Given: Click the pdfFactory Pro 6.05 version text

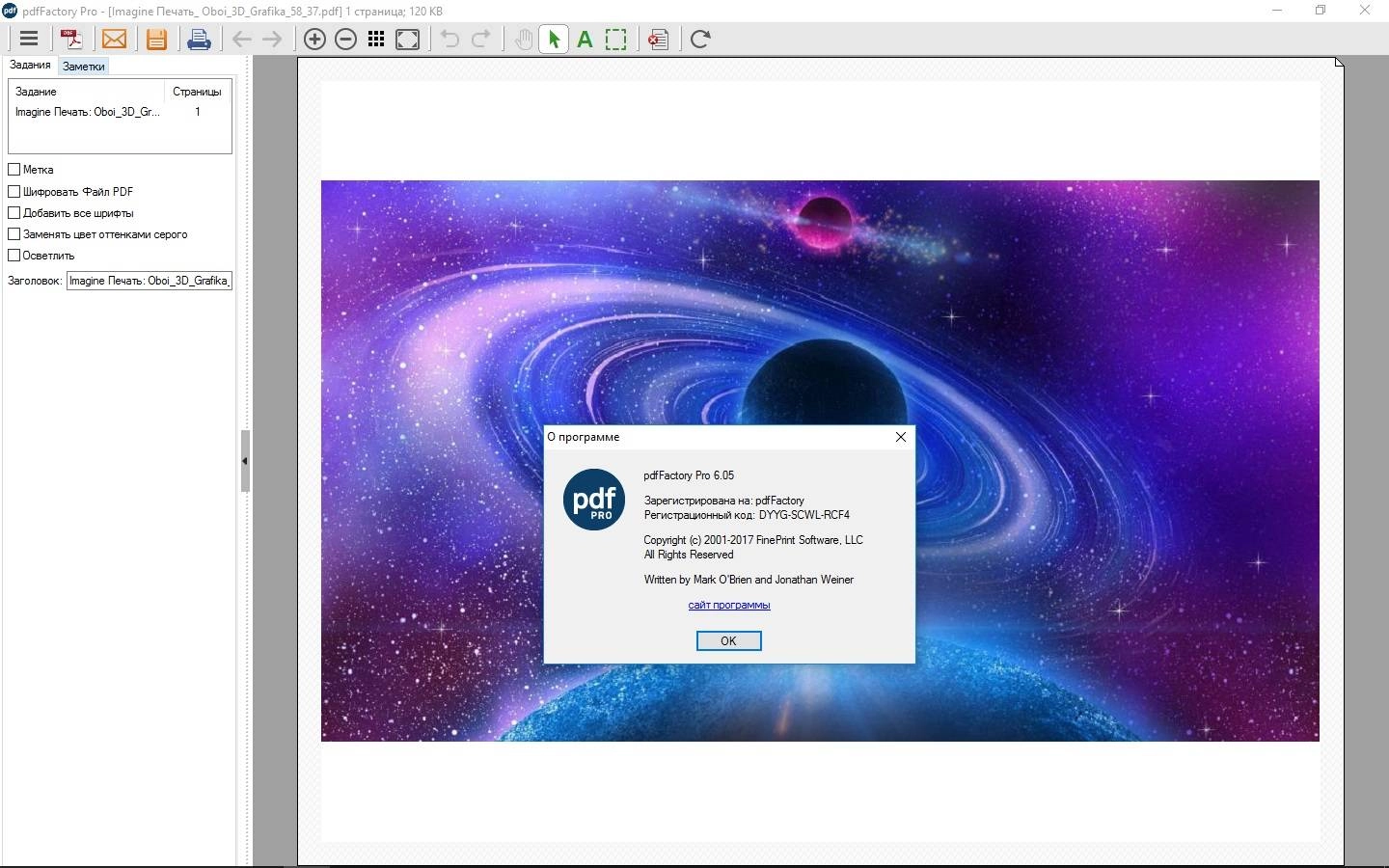Looking at the screenshot, I should (x=689, y=475).
